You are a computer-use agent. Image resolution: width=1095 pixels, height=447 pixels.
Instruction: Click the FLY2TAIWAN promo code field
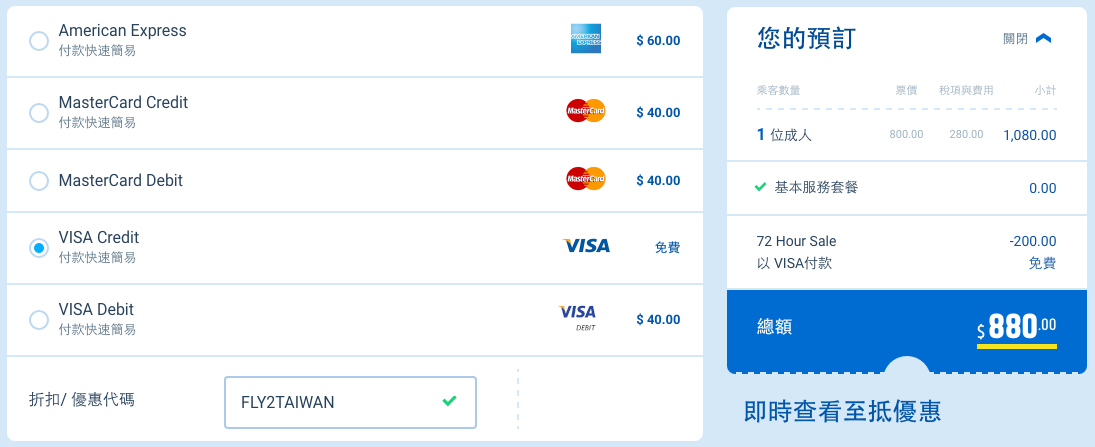[x=350, y=402]
